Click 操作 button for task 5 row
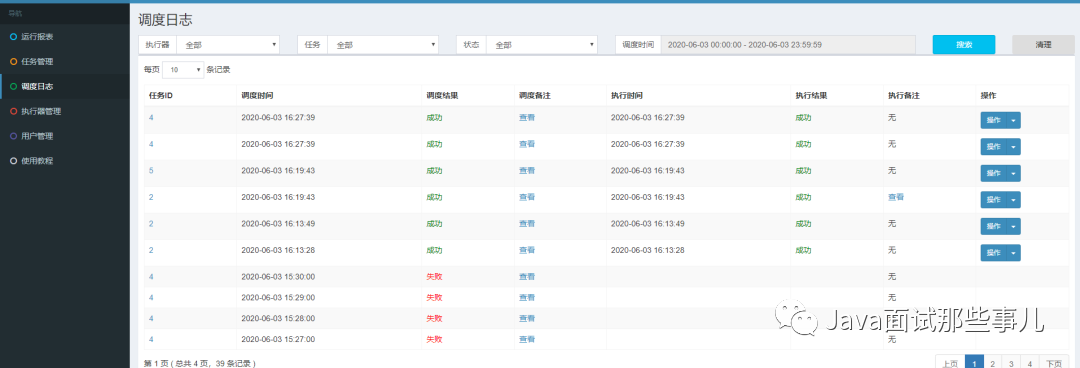1080x368 pixels. click(993, 173)
